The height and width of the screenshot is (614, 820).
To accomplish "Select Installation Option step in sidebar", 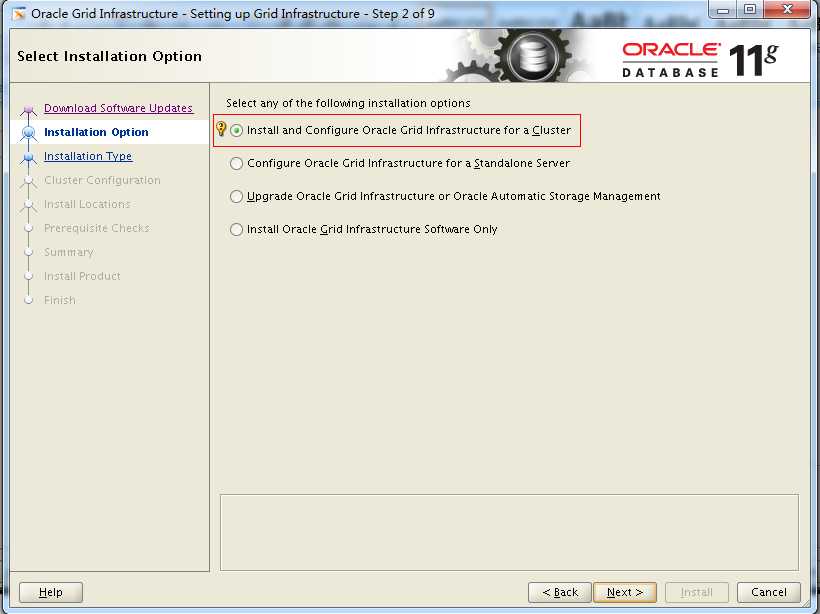I will click(x=96, y=132).
